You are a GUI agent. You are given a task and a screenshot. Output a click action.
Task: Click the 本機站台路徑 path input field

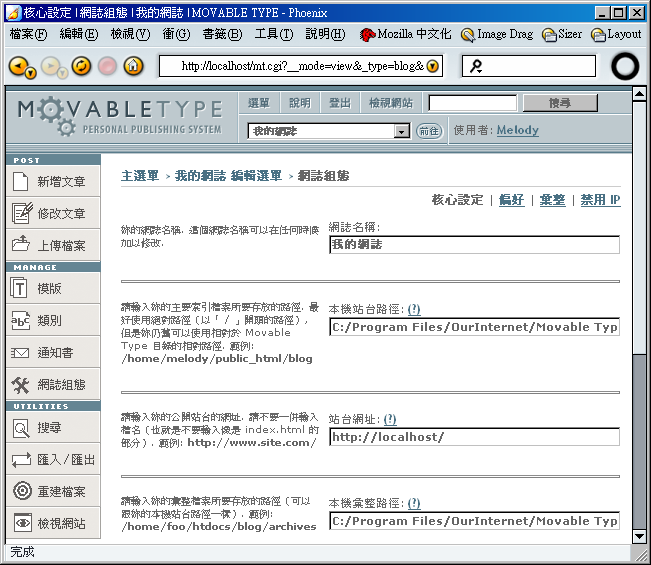pyautogui.click(x=474, y=327)
